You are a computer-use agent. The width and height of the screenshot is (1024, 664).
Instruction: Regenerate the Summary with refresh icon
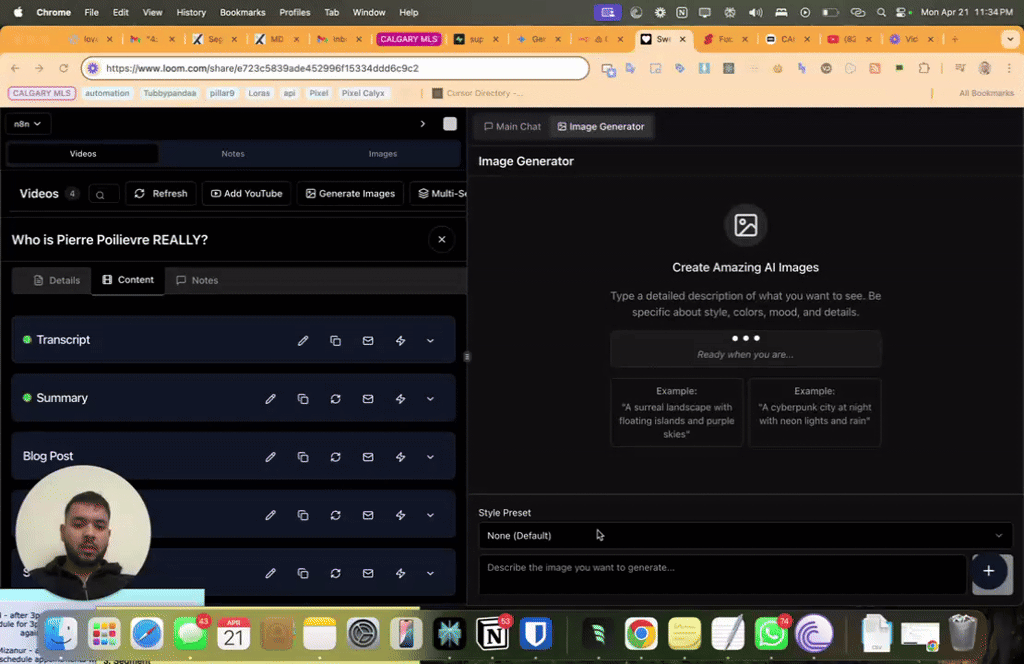[335, 399]
